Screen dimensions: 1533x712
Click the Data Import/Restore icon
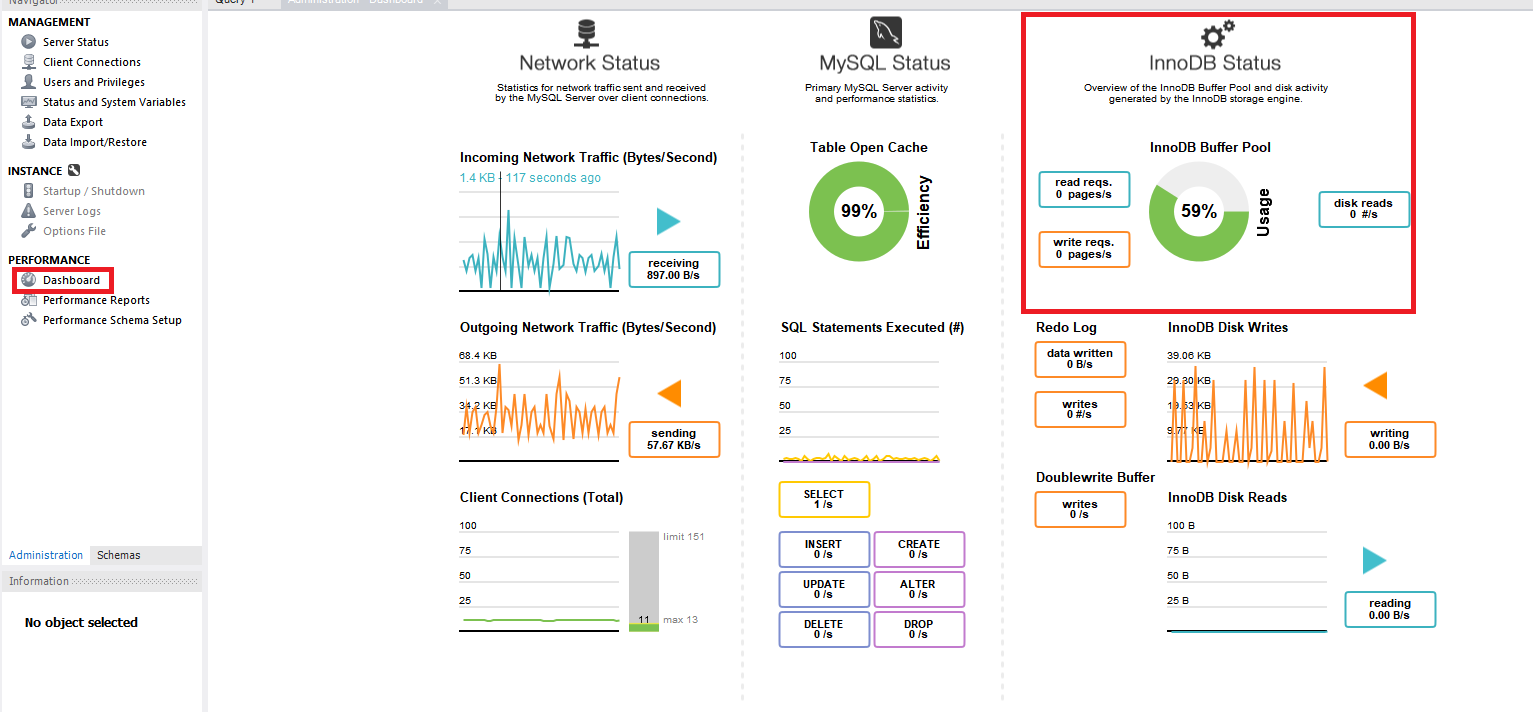tap(29, 142)
